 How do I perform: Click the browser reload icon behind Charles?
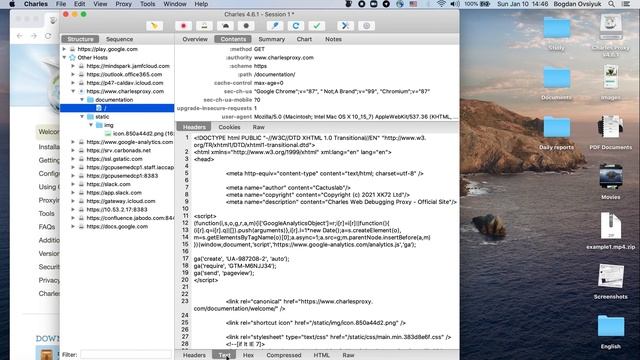pos(48,36)
